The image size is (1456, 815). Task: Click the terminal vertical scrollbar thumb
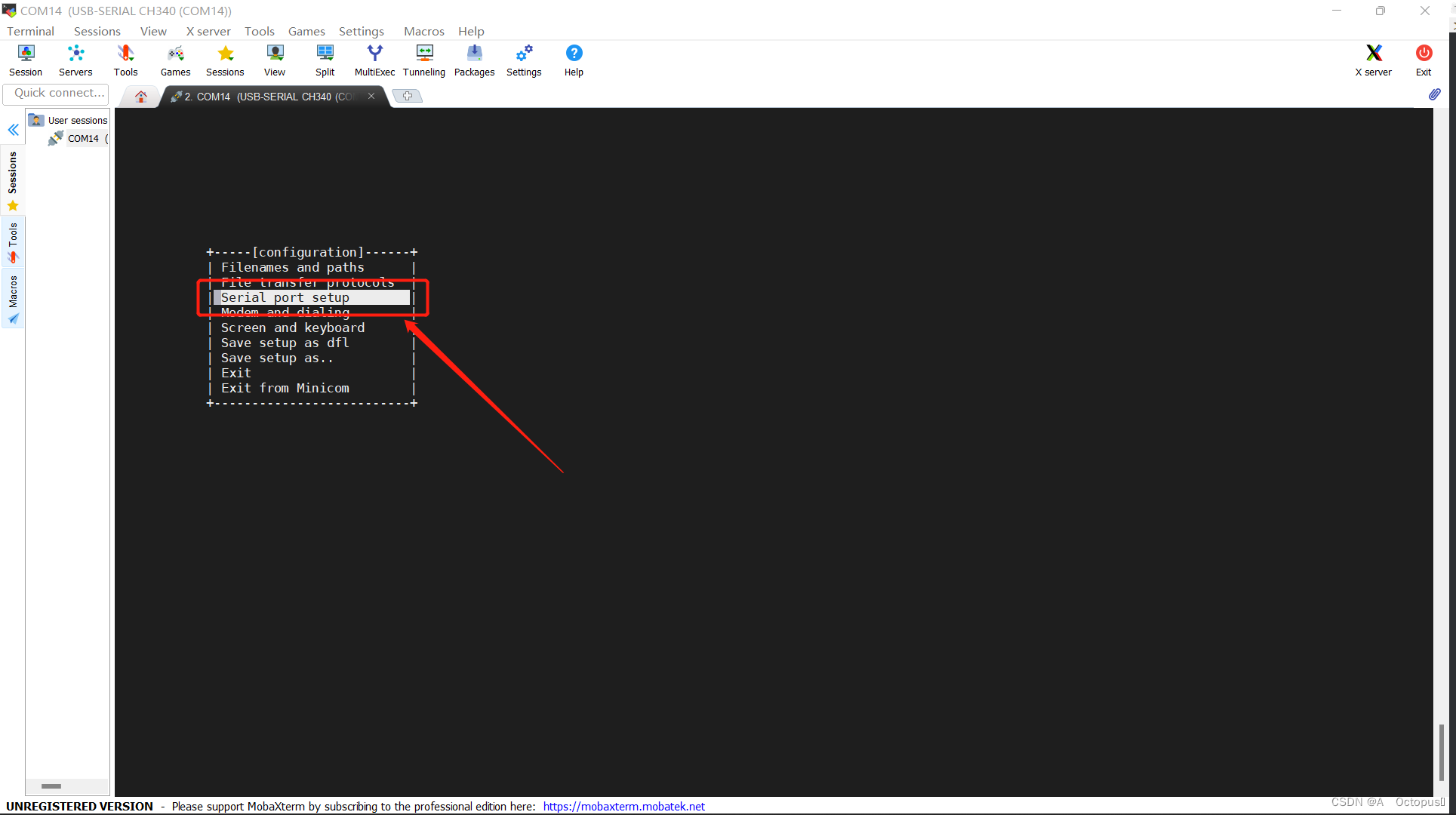click(1441, 752)
